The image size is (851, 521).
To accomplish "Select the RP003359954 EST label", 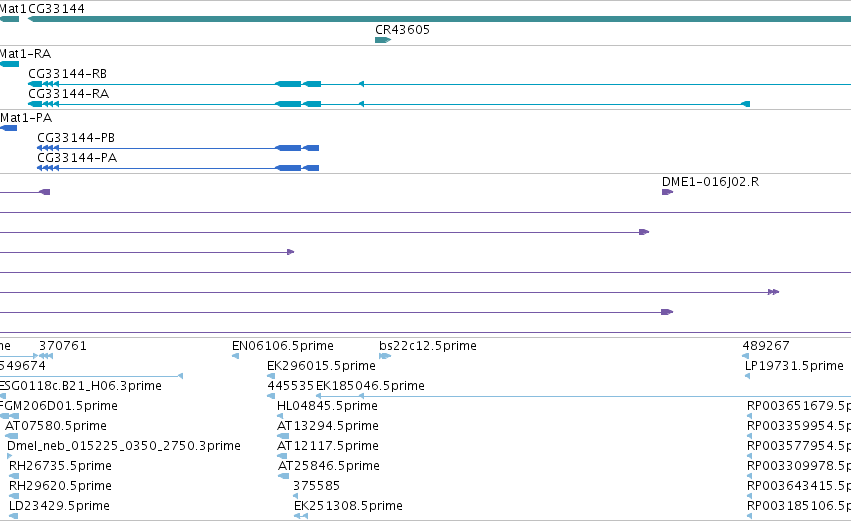I will [799, 426].
